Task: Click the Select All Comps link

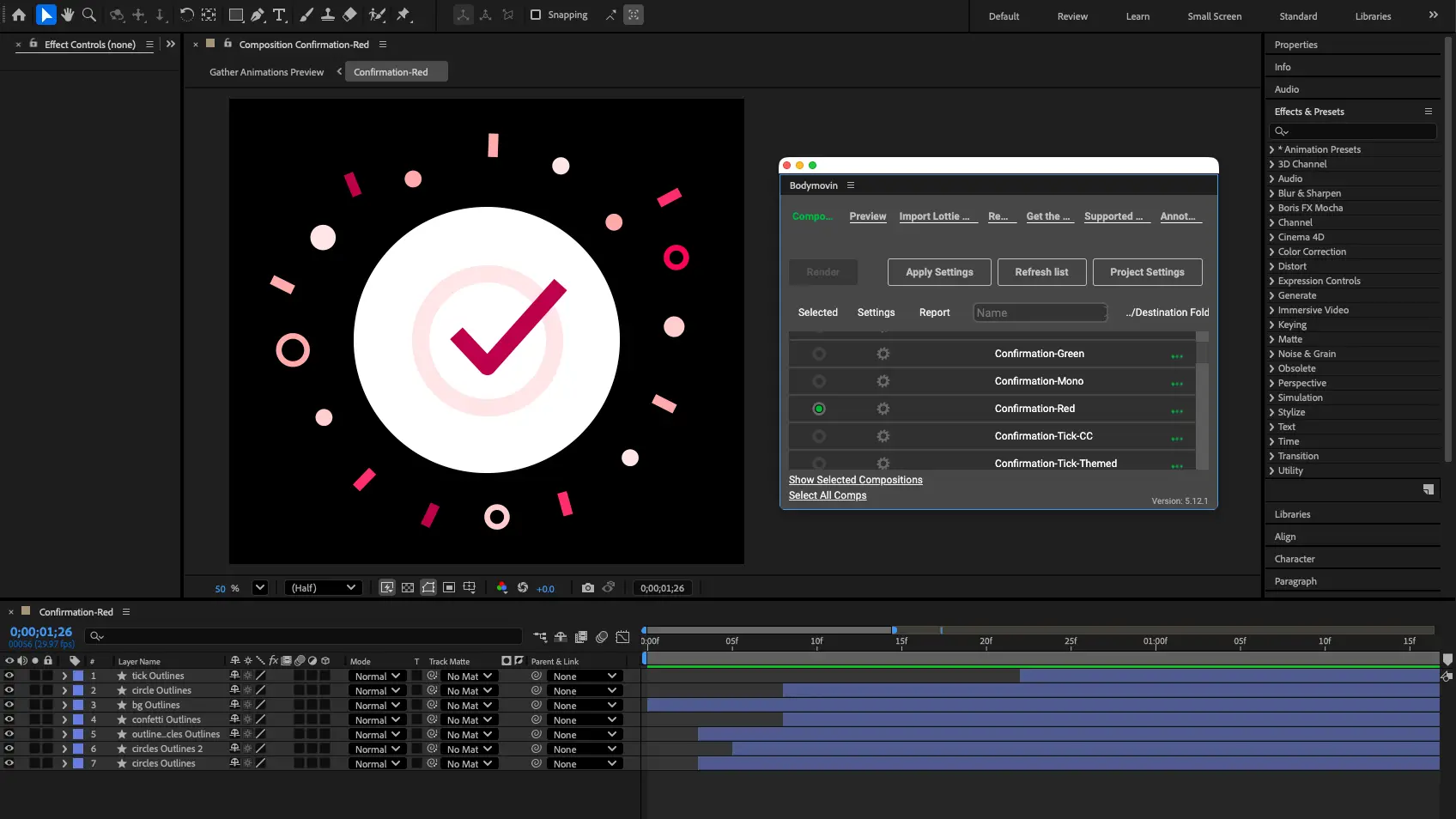Action: (x=827, y=495)
